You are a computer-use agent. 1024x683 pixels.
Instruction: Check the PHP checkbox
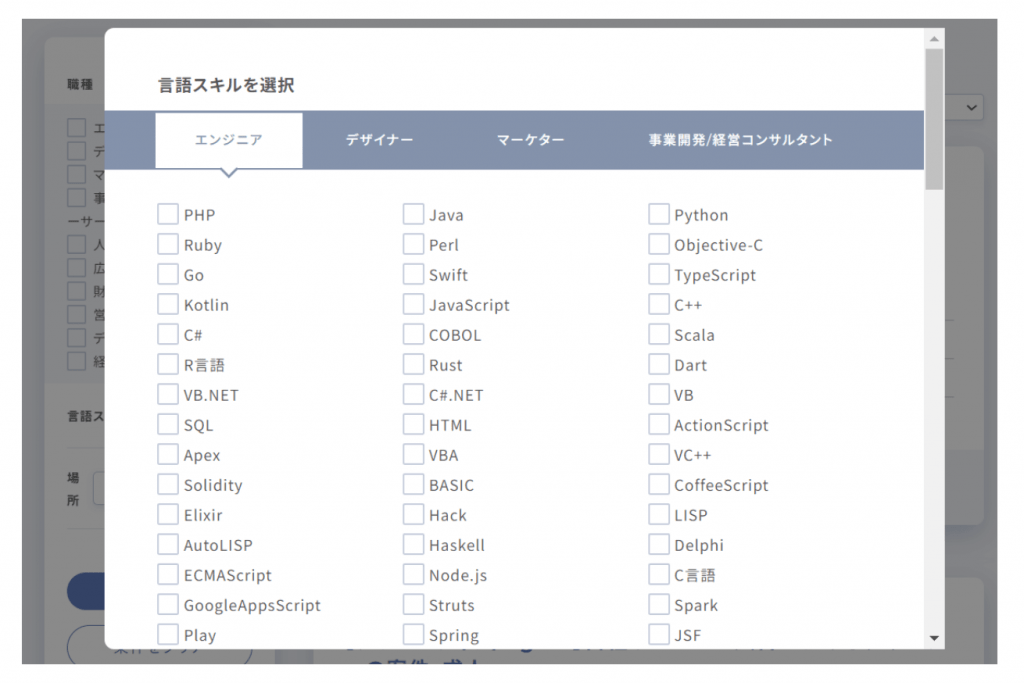pos(168,215)
